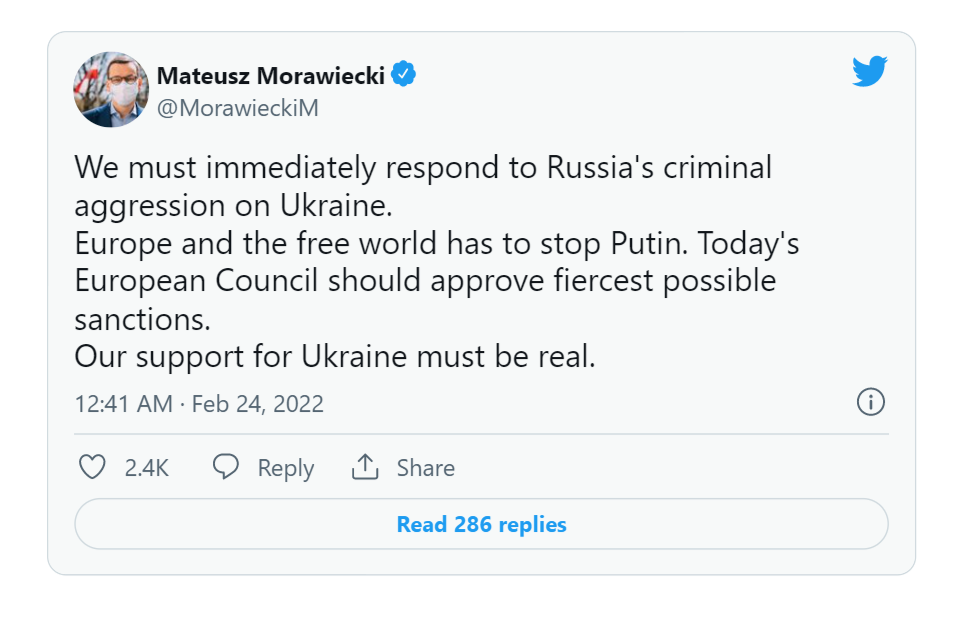Open Mateusz Morawiecki's profile picture
Viewport: 965px width, 622px height.
point(111,90)
